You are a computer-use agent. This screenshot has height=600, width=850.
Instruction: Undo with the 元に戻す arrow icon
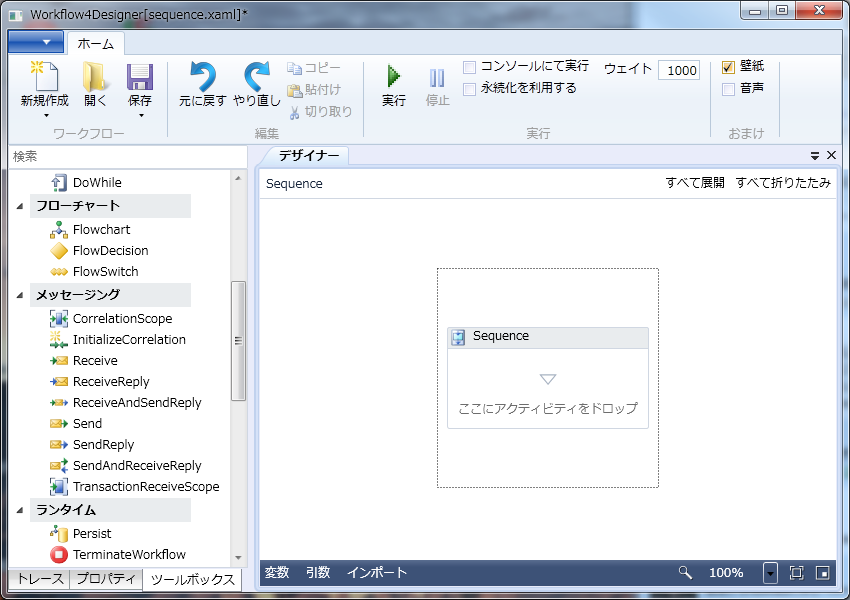[x=203, y=76]
